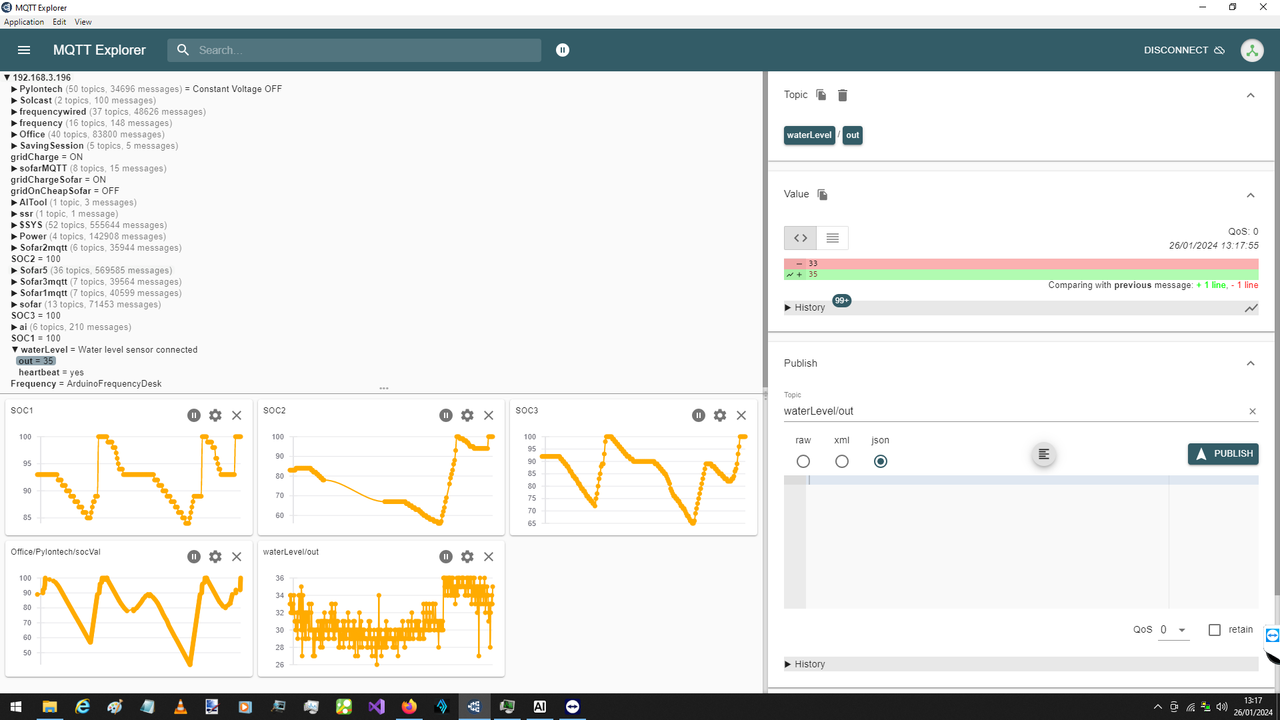Open the Windows Start menu
Screen dimensions: 1280x720
tap(16, 706)
